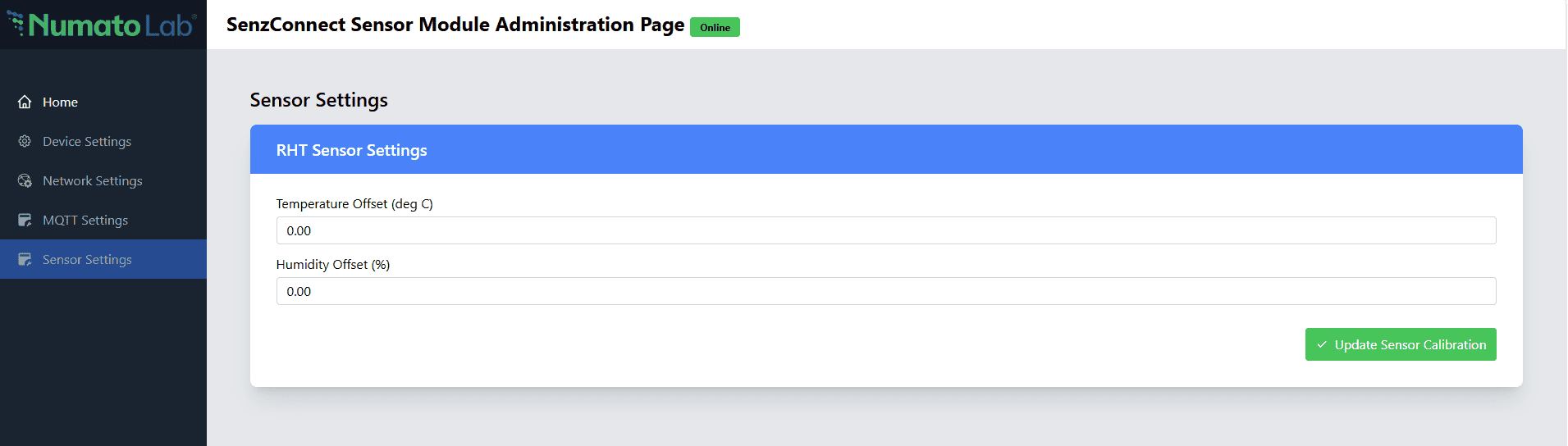The image size is (1568, 446).
Task: Click the MQTT Settings sidebar icon
Action: point(25,221)
